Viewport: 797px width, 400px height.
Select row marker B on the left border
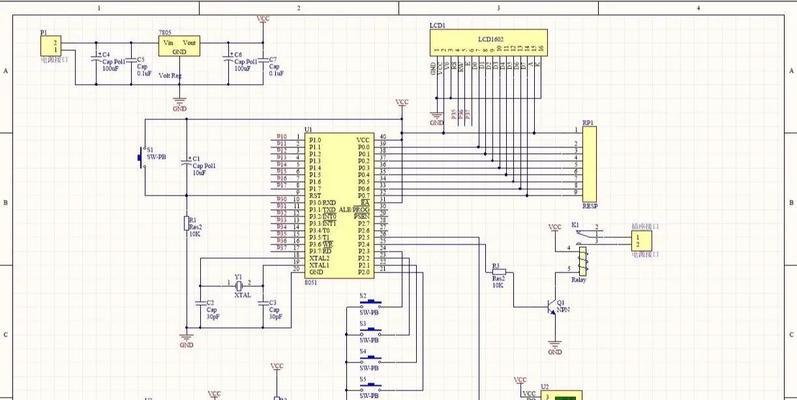(x=6, y=202)
